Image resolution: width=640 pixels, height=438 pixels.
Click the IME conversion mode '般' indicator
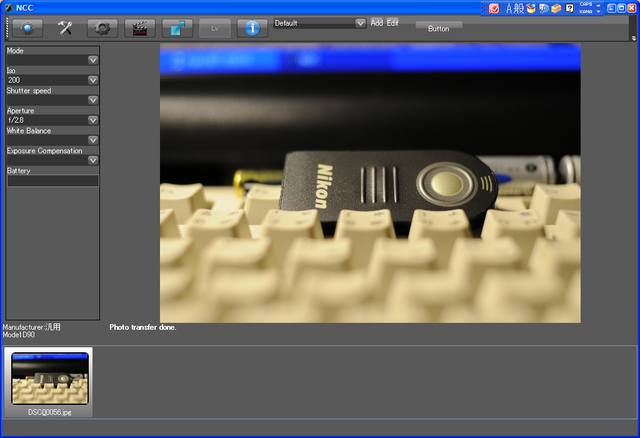point(518,8)
